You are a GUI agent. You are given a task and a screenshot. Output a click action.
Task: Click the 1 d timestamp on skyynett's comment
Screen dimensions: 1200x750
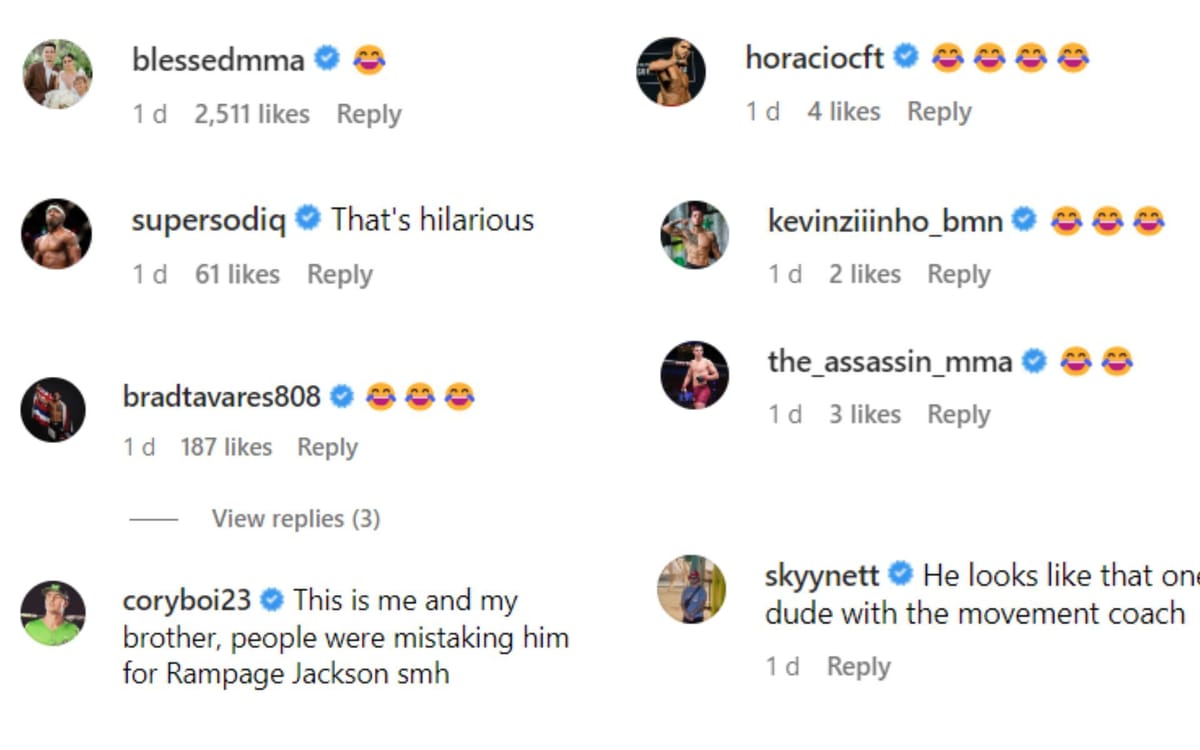(x=783, y=665)
